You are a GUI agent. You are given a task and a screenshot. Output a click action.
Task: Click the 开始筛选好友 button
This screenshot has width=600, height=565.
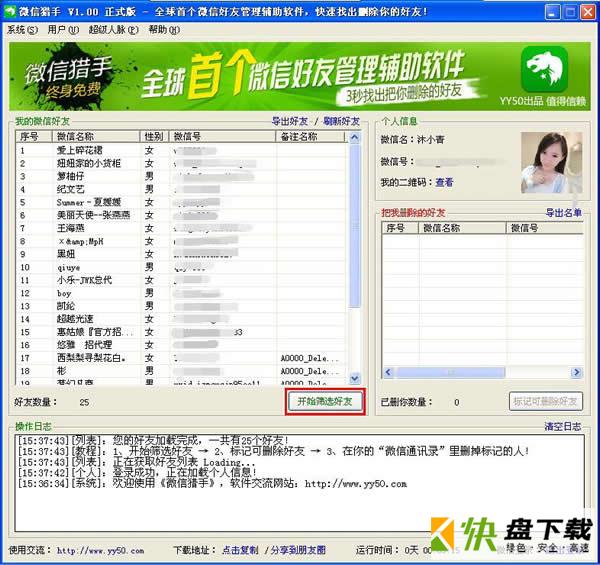[325, 401]
